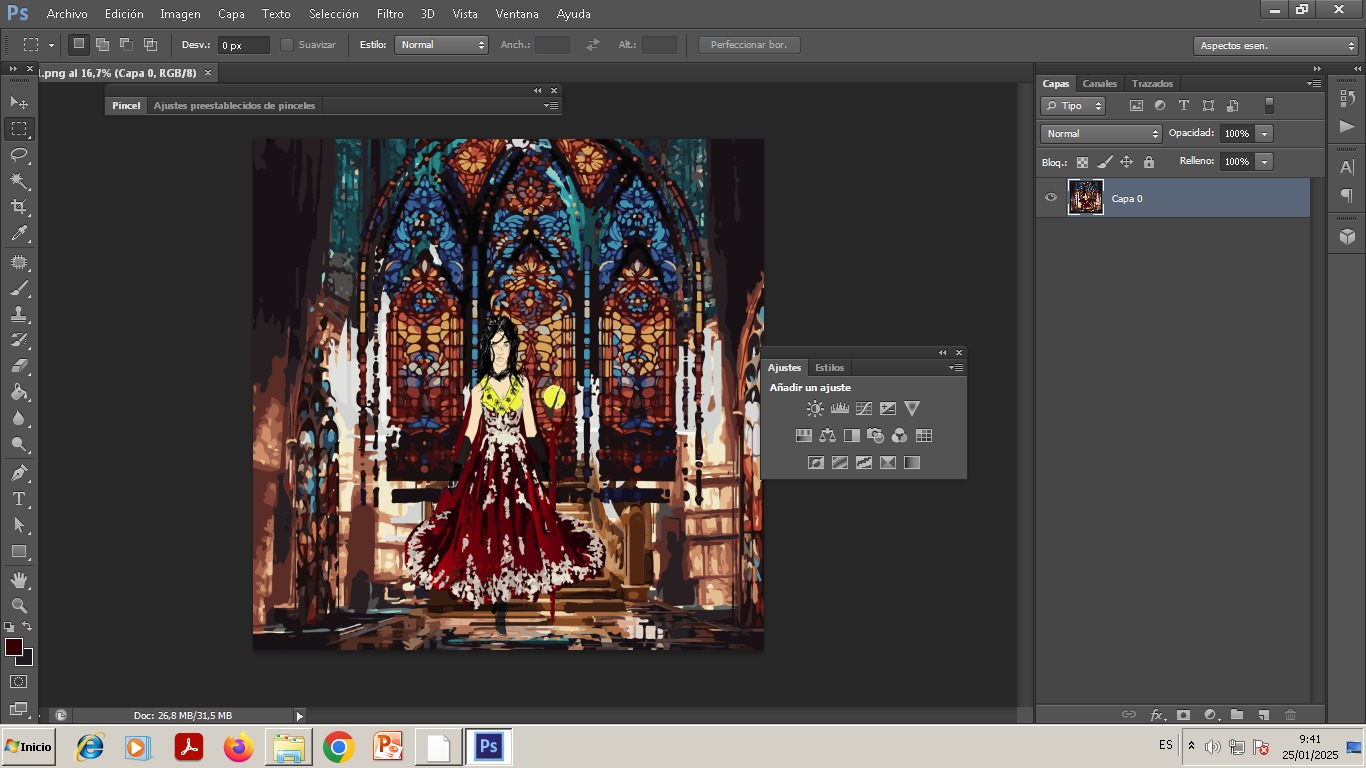Add a Curves adjustment
Image resolution: width=1366 pixels, height=768 pixels.
click(x=863, y=408)
